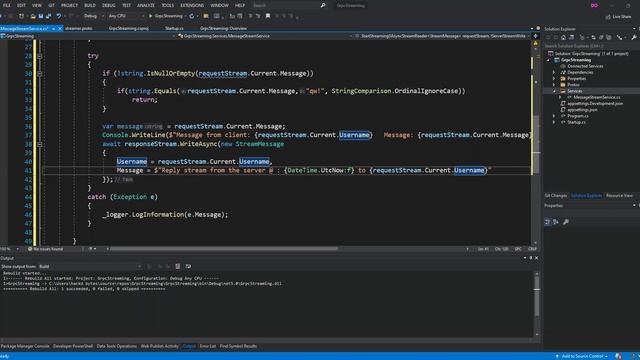Click the editor vertical scrollbar thumb
The width and height of the screenshot is (640, 360).
click(536, 143)
